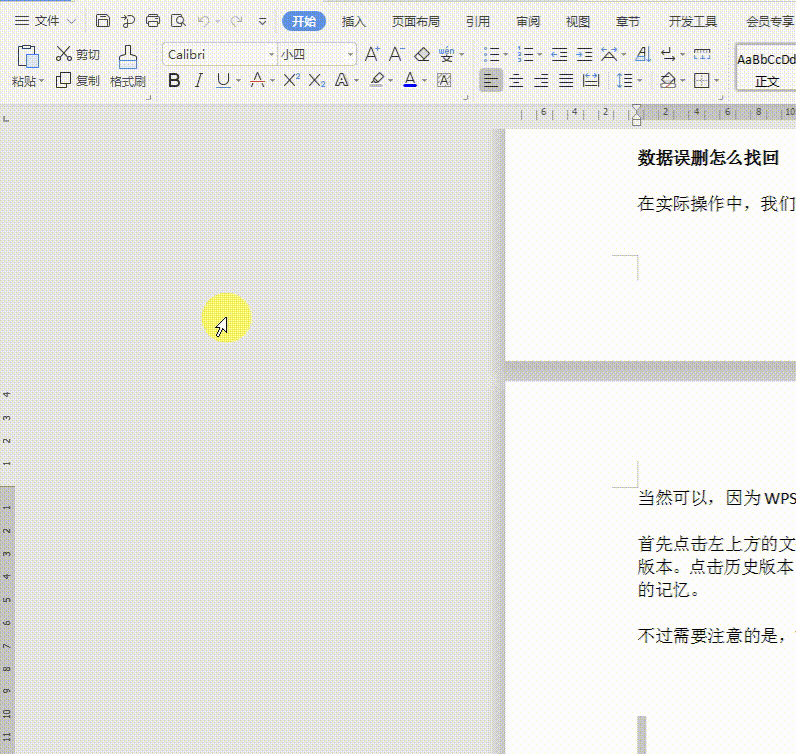The height and width of the screenshot is (754, 796).
Task: Switch to the 章节 tab
Action: [627, 21]
